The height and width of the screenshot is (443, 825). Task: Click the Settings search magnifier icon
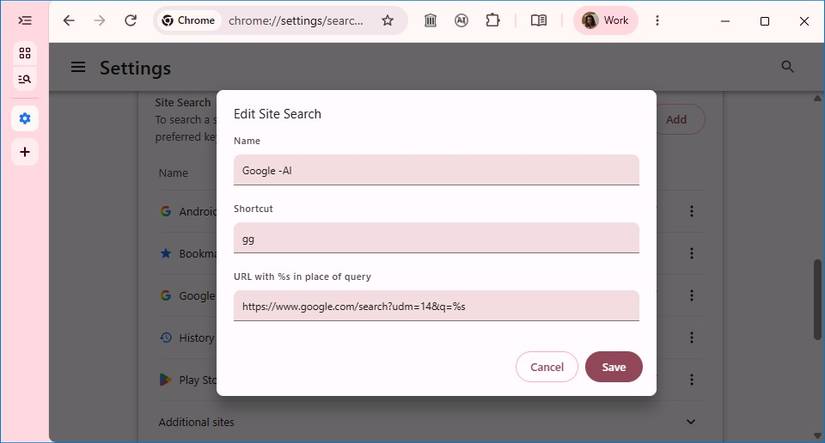click(787, 66)
